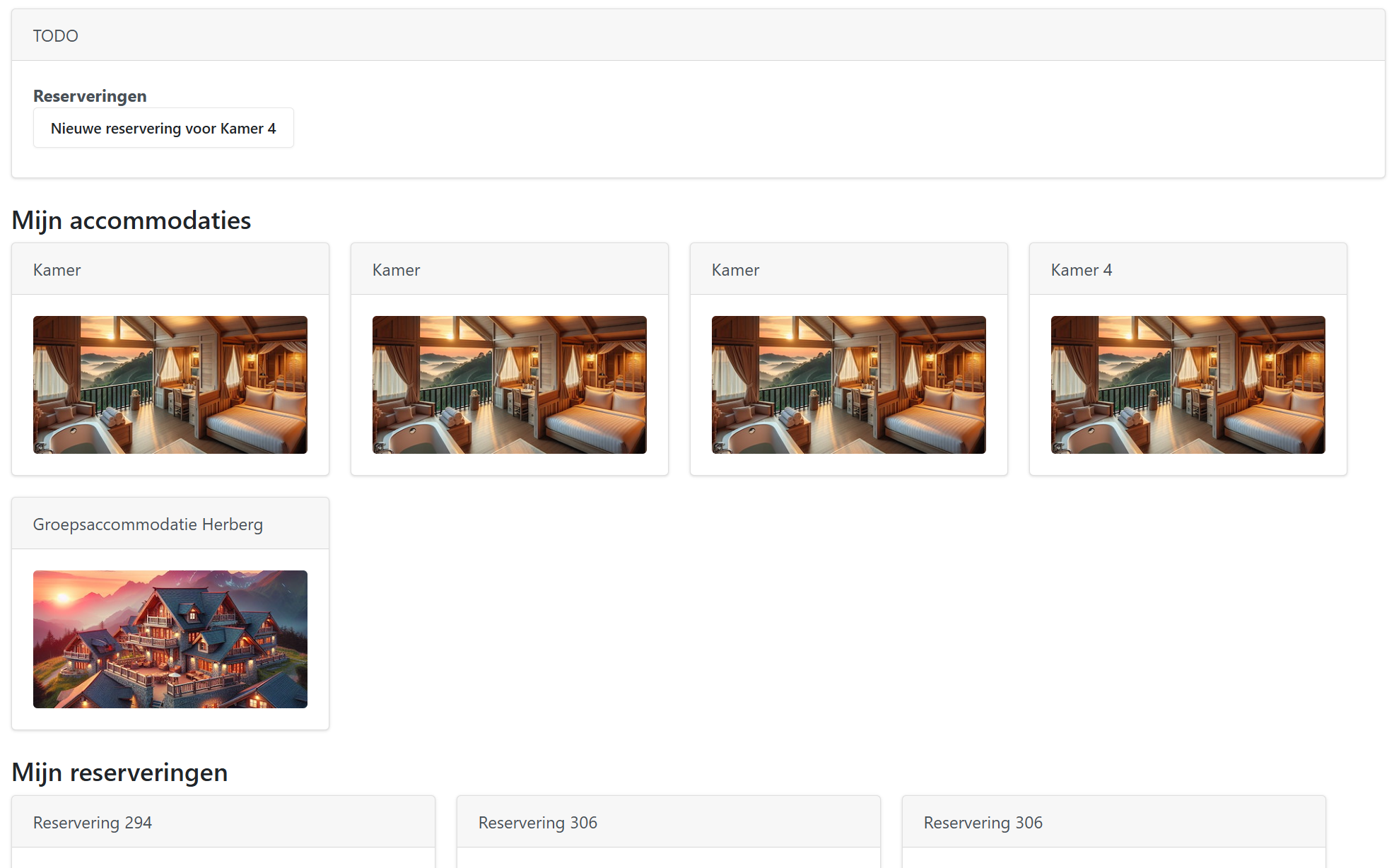Click the leftmost Kamer room photo
The height and width of the screenshot is (868, 1394).
170,385
